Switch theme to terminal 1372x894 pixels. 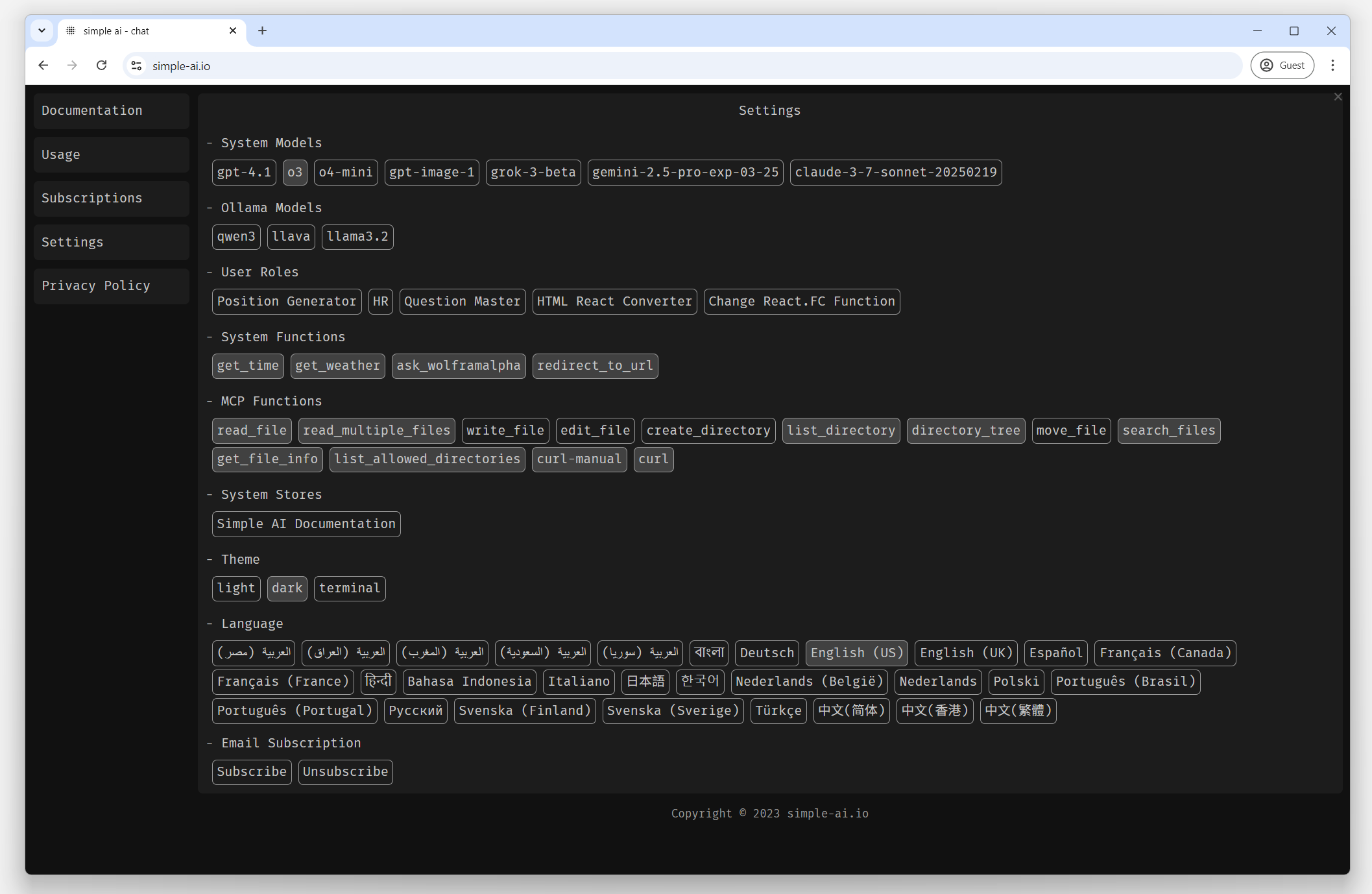pyautogui.click(x=350, y=588)
